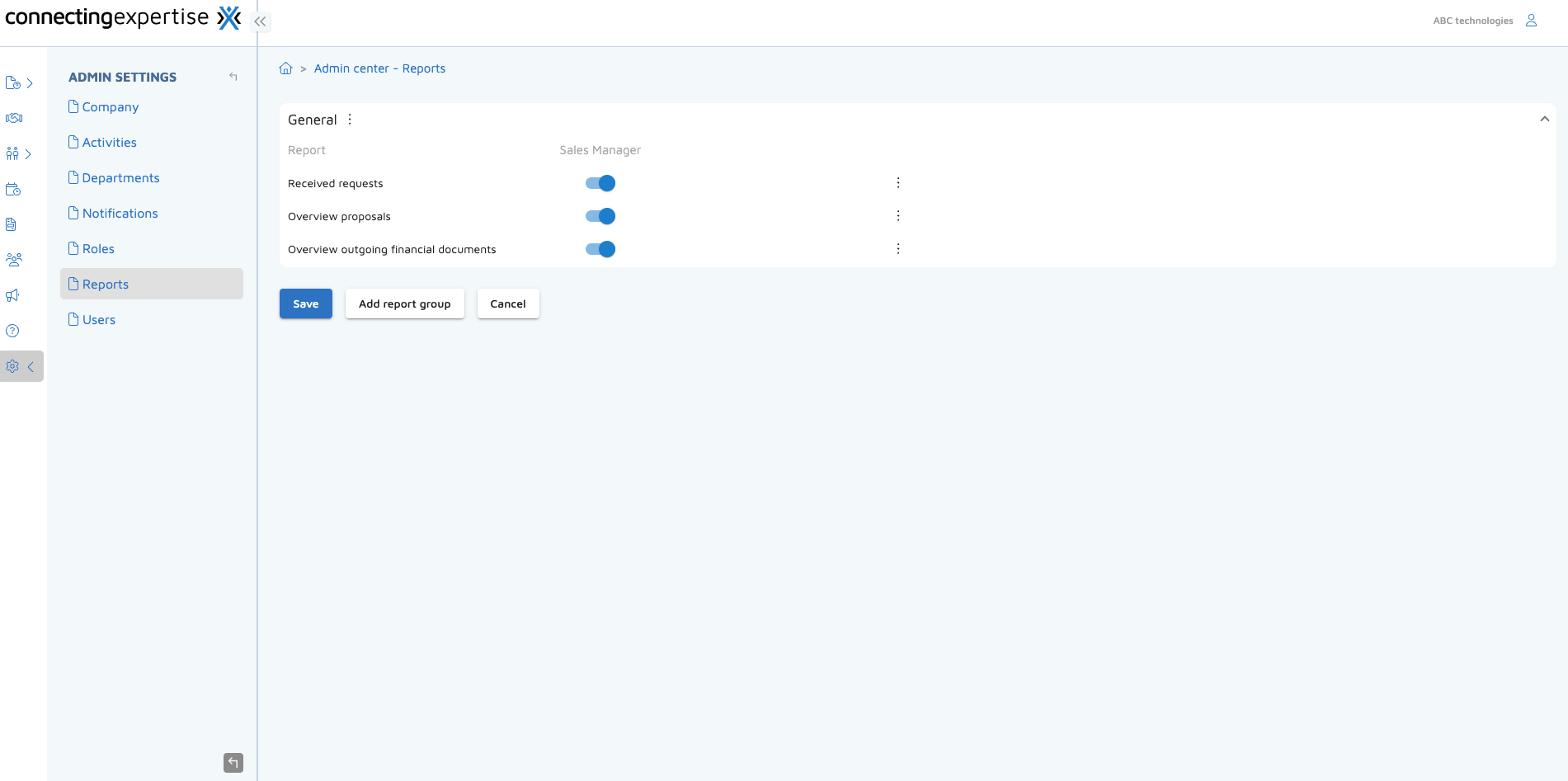Image resolution: width=1568 pixels, height=781 pixels.
Task: Save the report settings
Action: 305,303
